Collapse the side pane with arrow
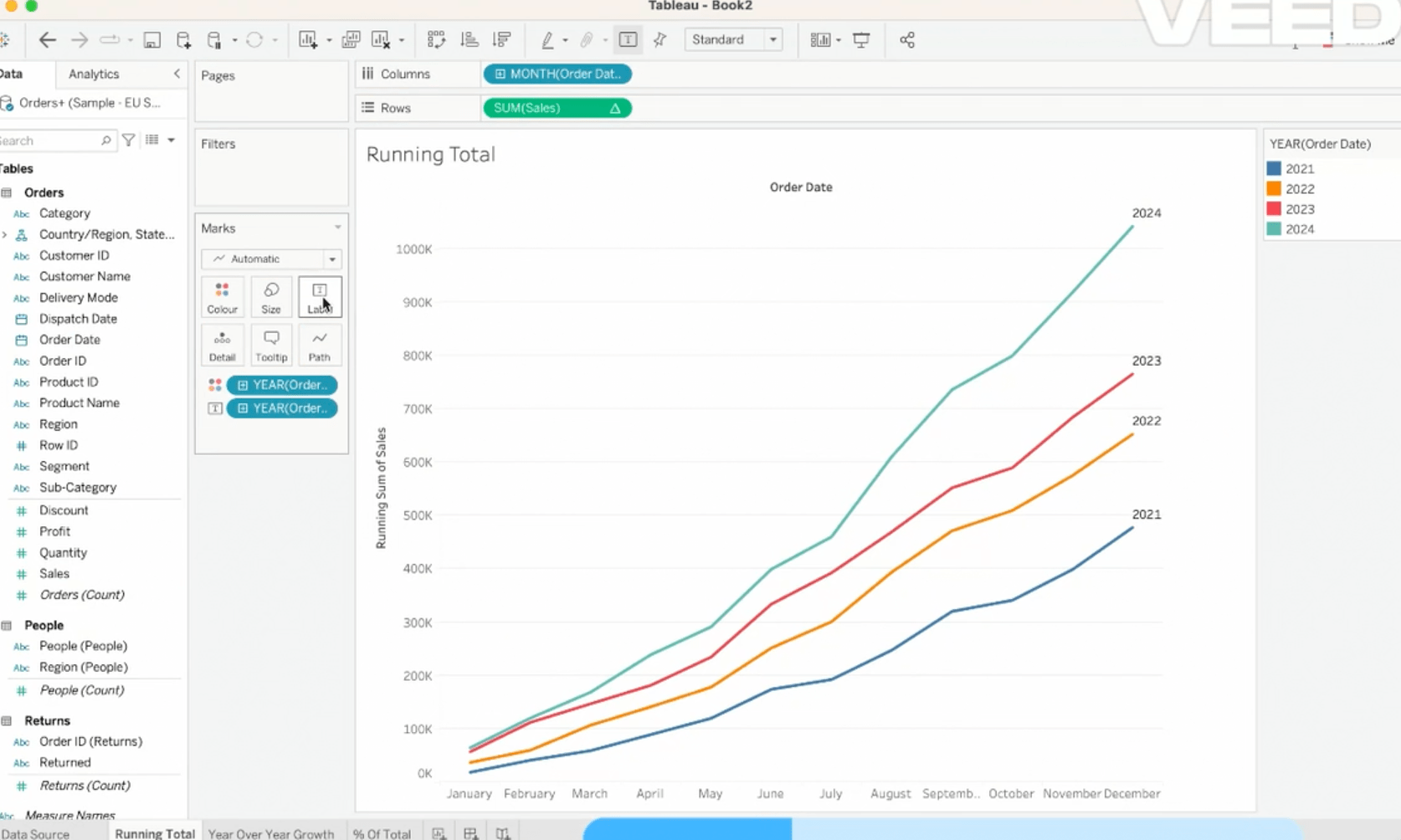 tap(177, 74)
